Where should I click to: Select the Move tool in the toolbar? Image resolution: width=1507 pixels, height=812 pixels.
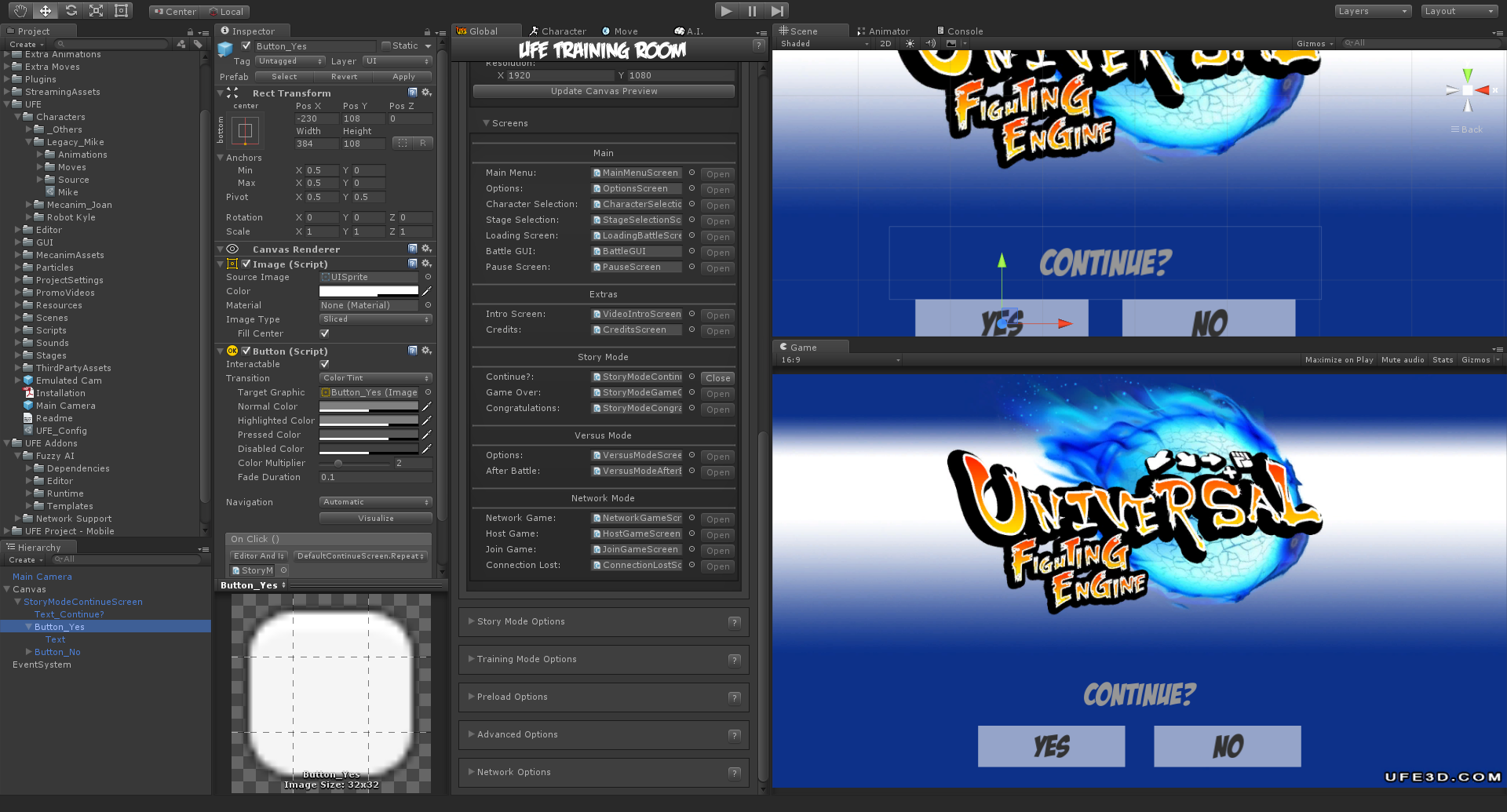tap(46, 11)
